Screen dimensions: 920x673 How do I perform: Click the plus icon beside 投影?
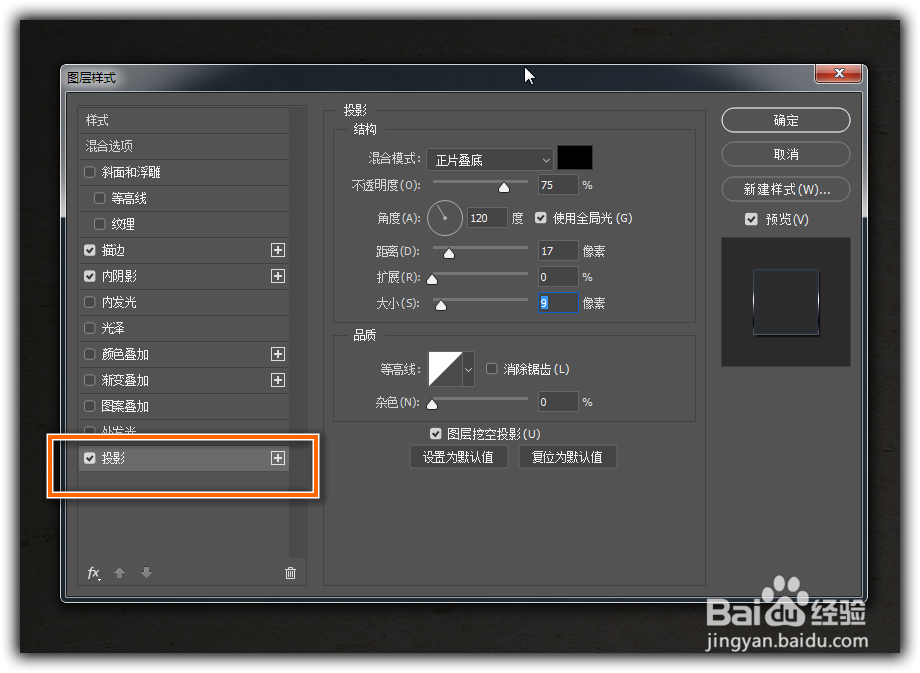(278, 458)
